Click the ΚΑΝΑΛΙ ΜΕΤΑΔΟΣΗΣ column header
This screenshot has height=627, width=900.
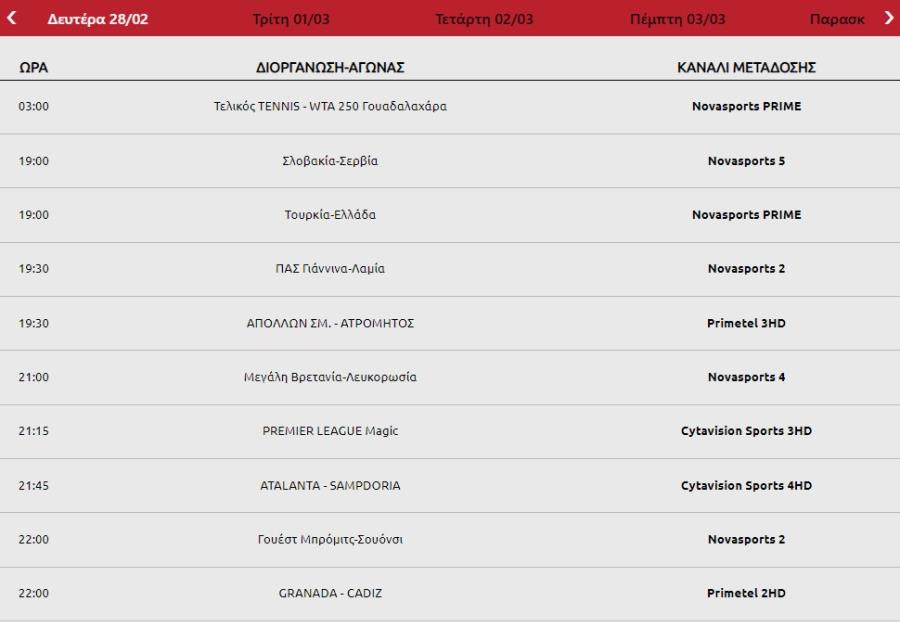coord(746,68)
